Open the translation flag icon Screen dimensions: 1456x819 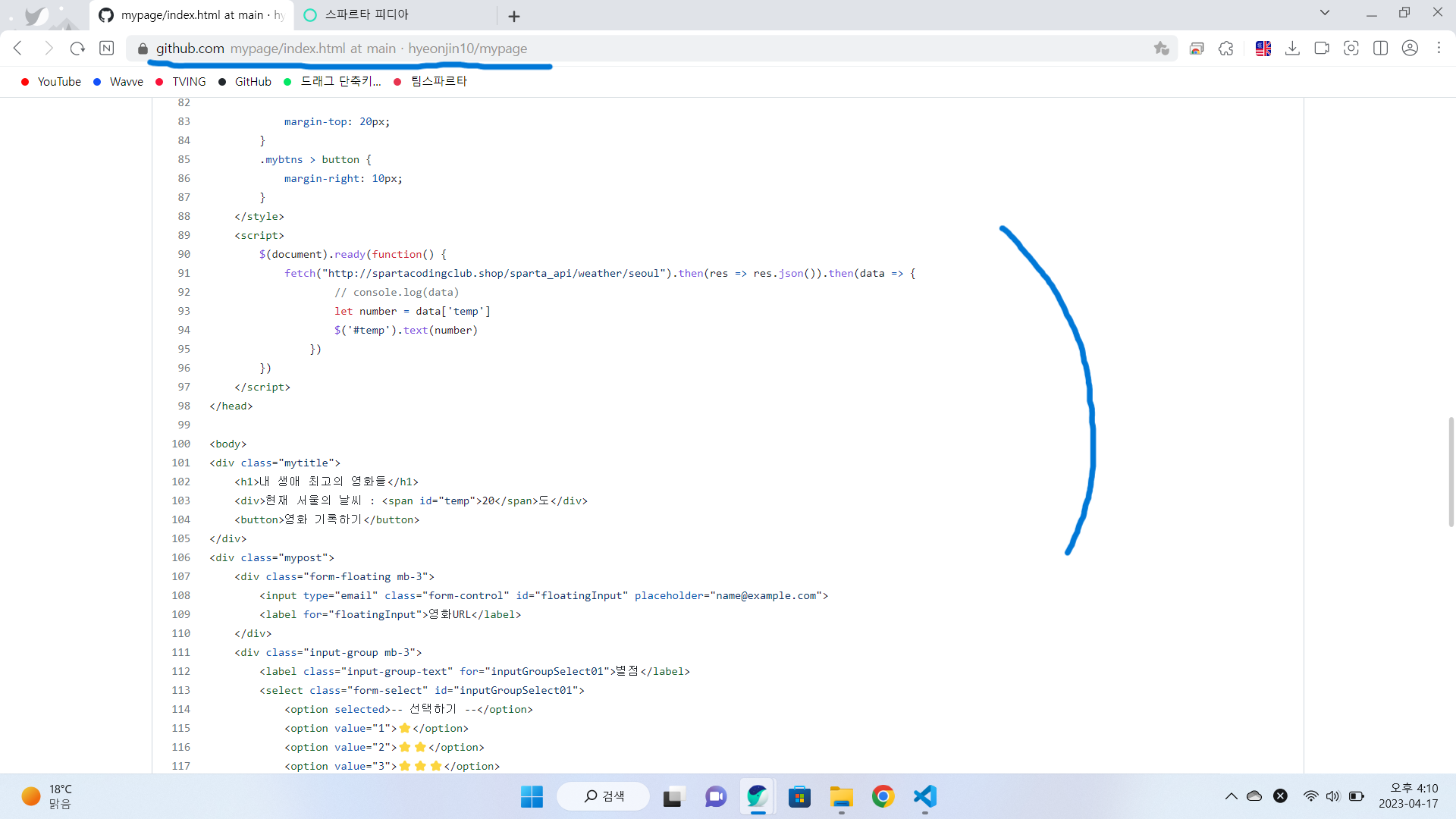pyautogui.click(x=1263, y=49)
